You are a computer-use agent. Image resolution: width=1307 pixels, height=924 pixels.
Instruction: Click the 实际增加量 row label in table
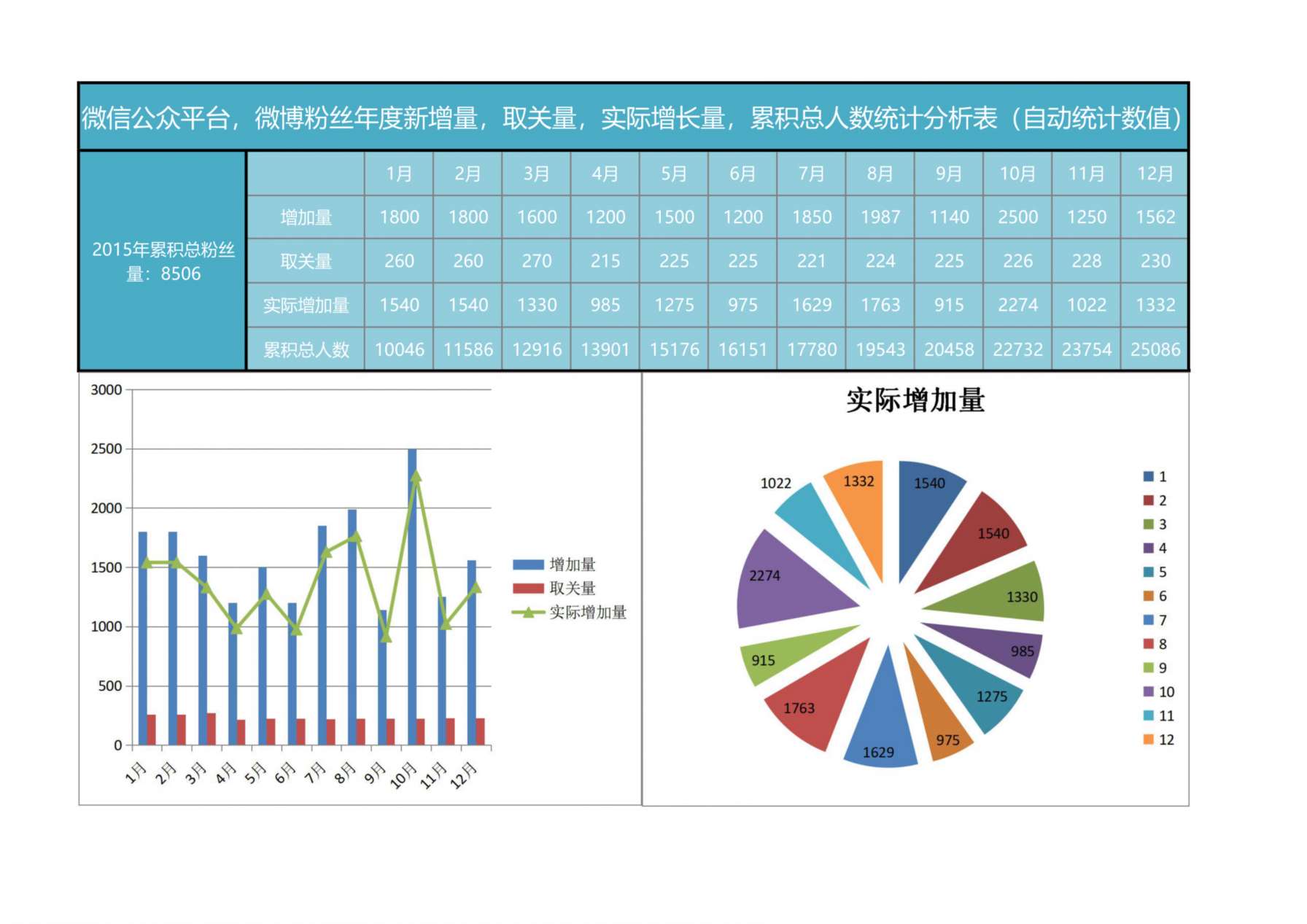pyautogui.click(x=306, y=305)
